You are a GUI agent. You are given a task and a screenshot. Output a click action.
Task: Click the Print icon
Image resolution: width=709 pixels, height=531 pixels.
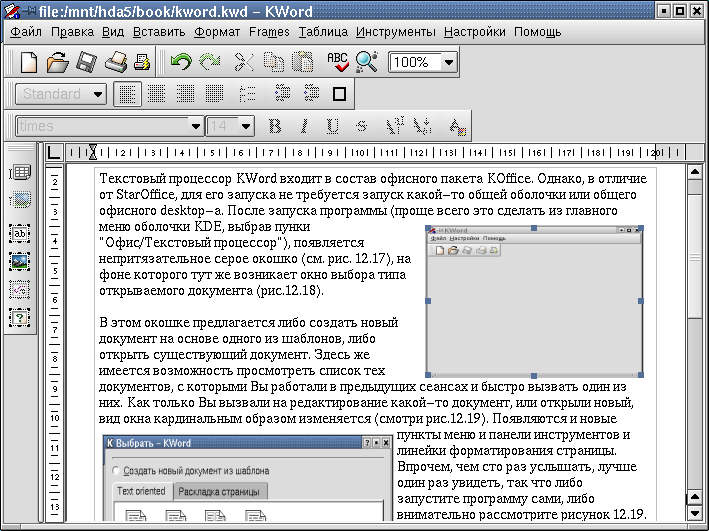pyautogui.click(x=116, y=62)
